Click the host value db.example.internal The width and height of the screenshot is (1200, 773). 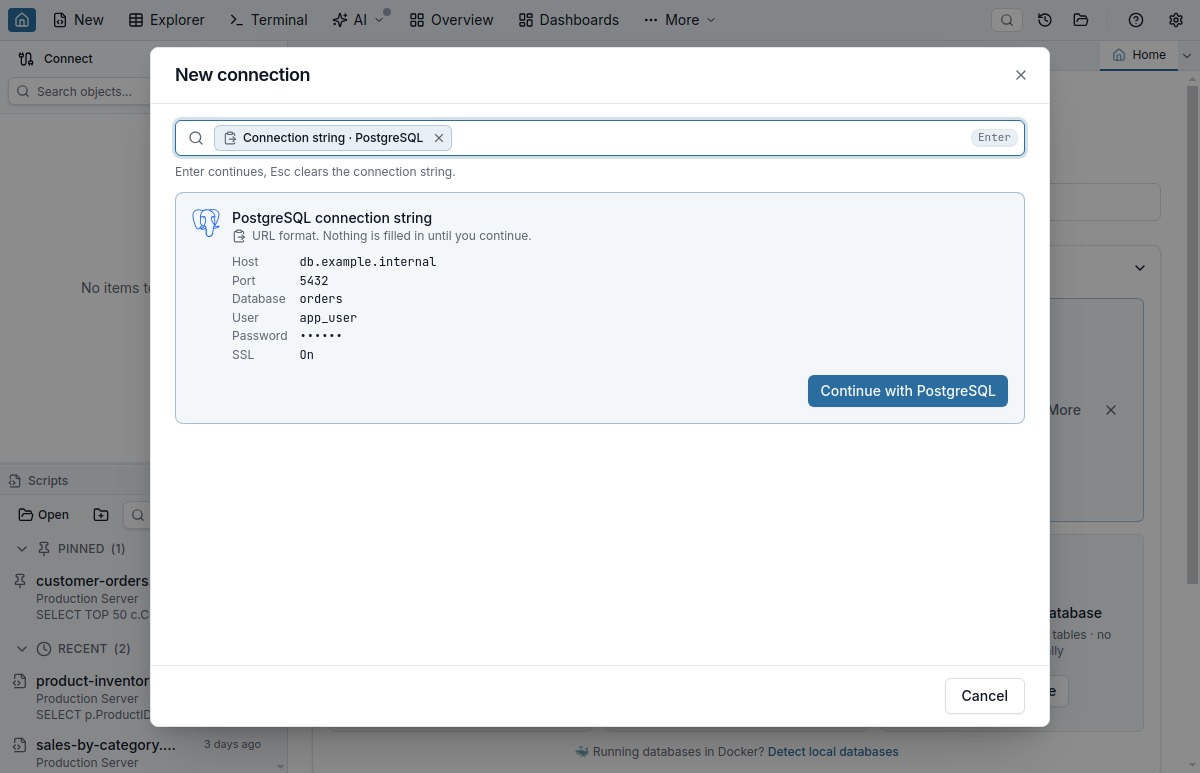pyautogui.click(x=368, y=262)
